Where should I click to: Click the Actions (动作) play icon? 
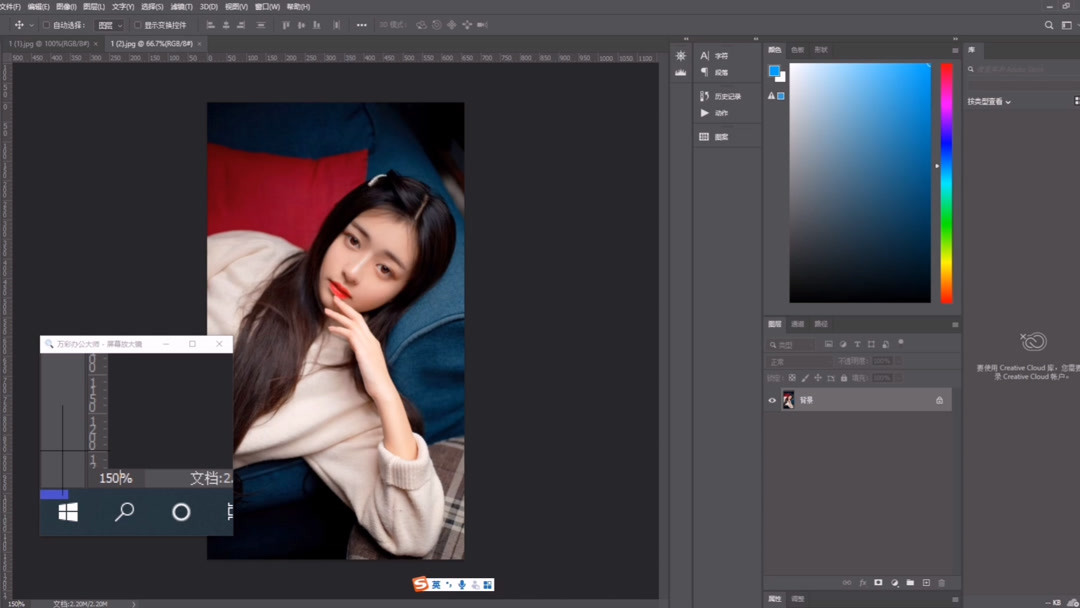tap(704, 113)
